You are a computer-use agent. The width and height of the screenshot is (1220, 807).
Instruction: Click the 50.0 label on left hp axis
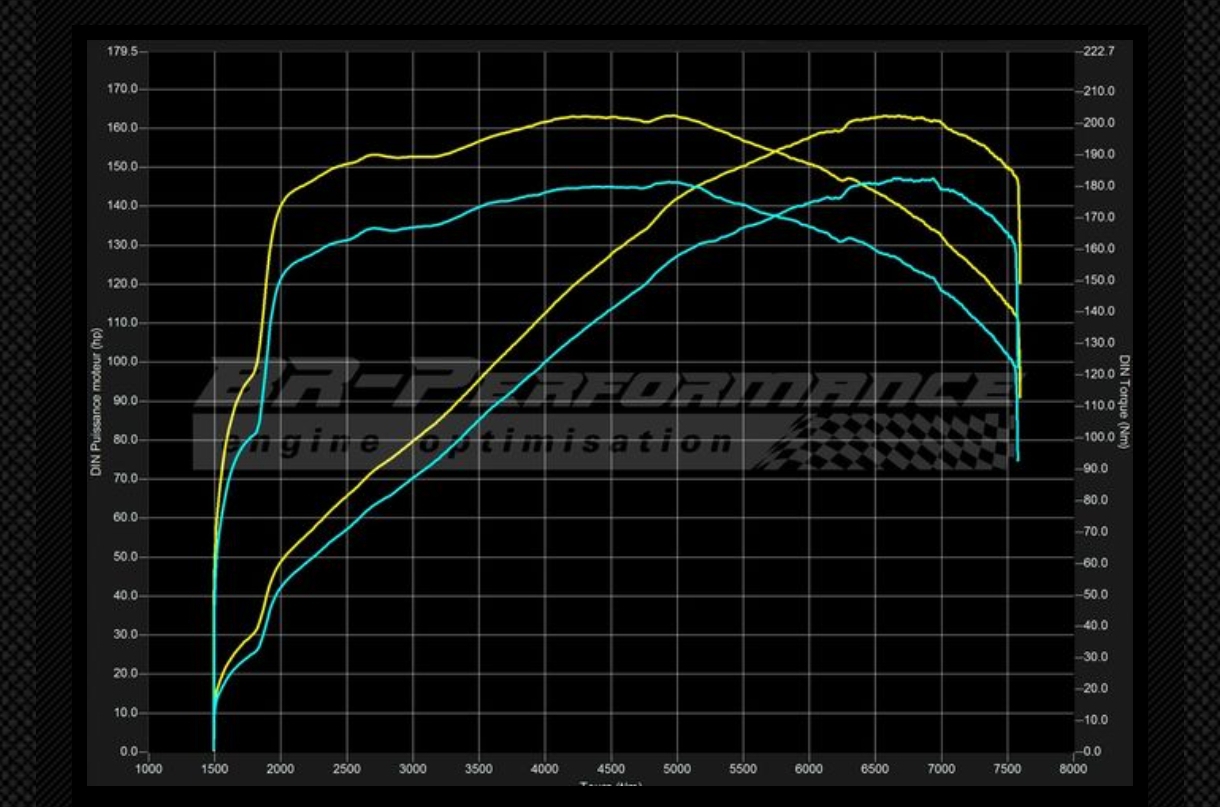point(126,557)
